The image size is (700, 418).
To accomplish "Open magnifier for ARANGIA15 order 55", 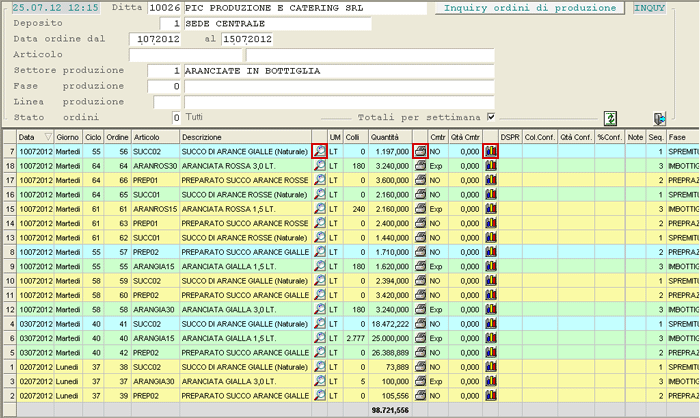I will (x=320, y=266).
